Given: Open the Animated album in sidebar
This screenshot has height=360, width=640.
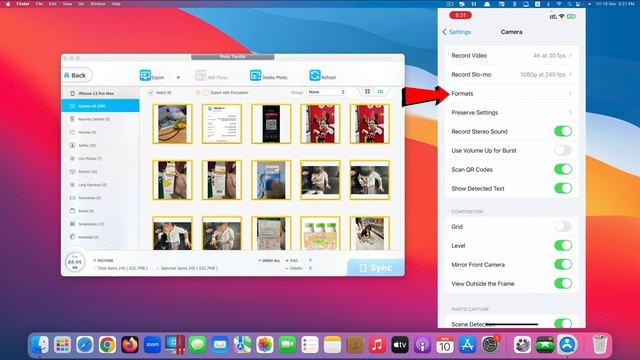Looking at the screenshot, I should 100,237.
